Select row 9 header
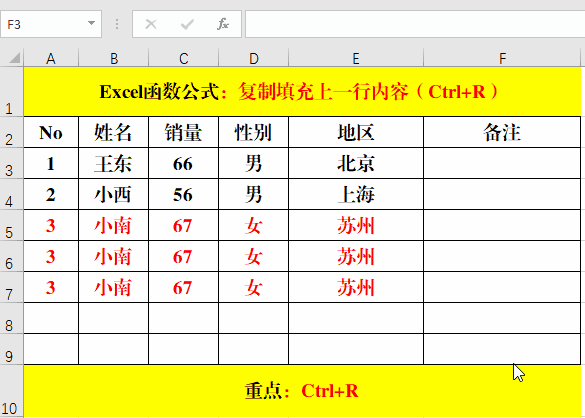Image resolution: width=585 pixels, height=418 pixels. (11, 349)
